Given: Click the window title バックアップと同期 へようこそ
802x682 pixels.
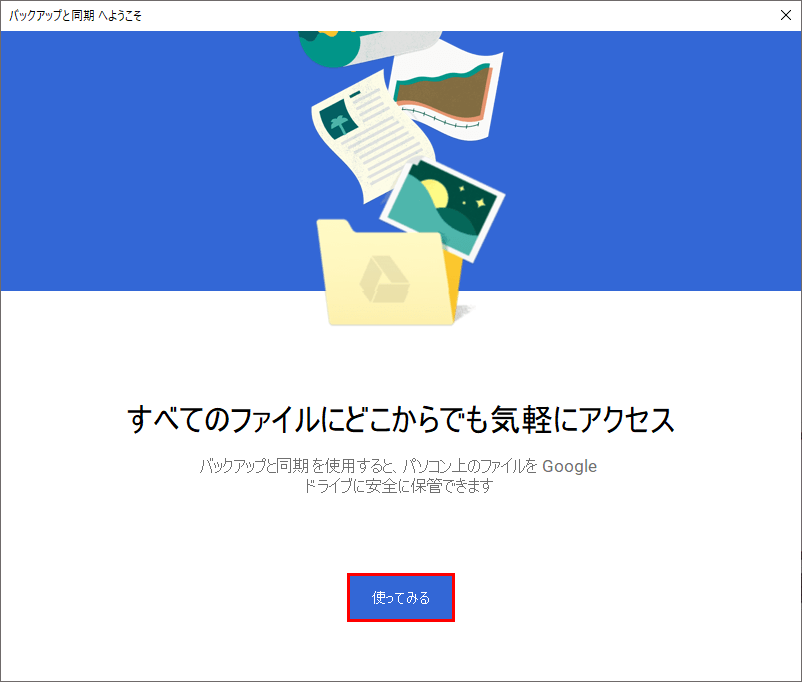Looking at the screenshot, I should pyautogui.click(x=75, y=16).
